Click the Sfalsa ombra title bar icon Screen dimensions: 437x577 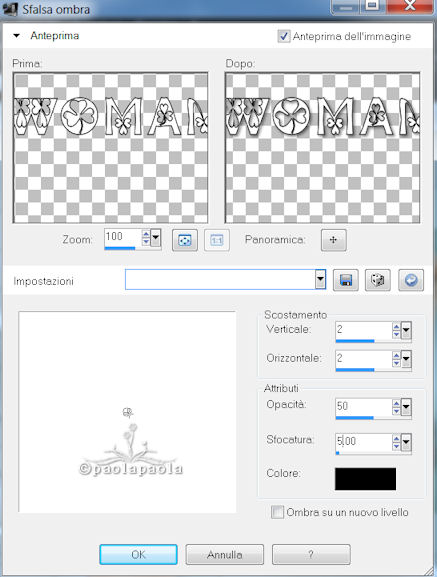tap(10, 9)
